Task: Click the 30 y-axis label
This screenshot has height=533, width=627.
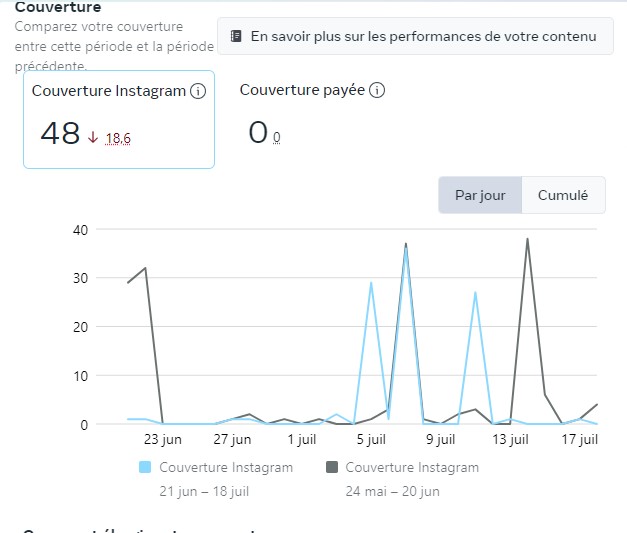Action: (x=80, y=278)
